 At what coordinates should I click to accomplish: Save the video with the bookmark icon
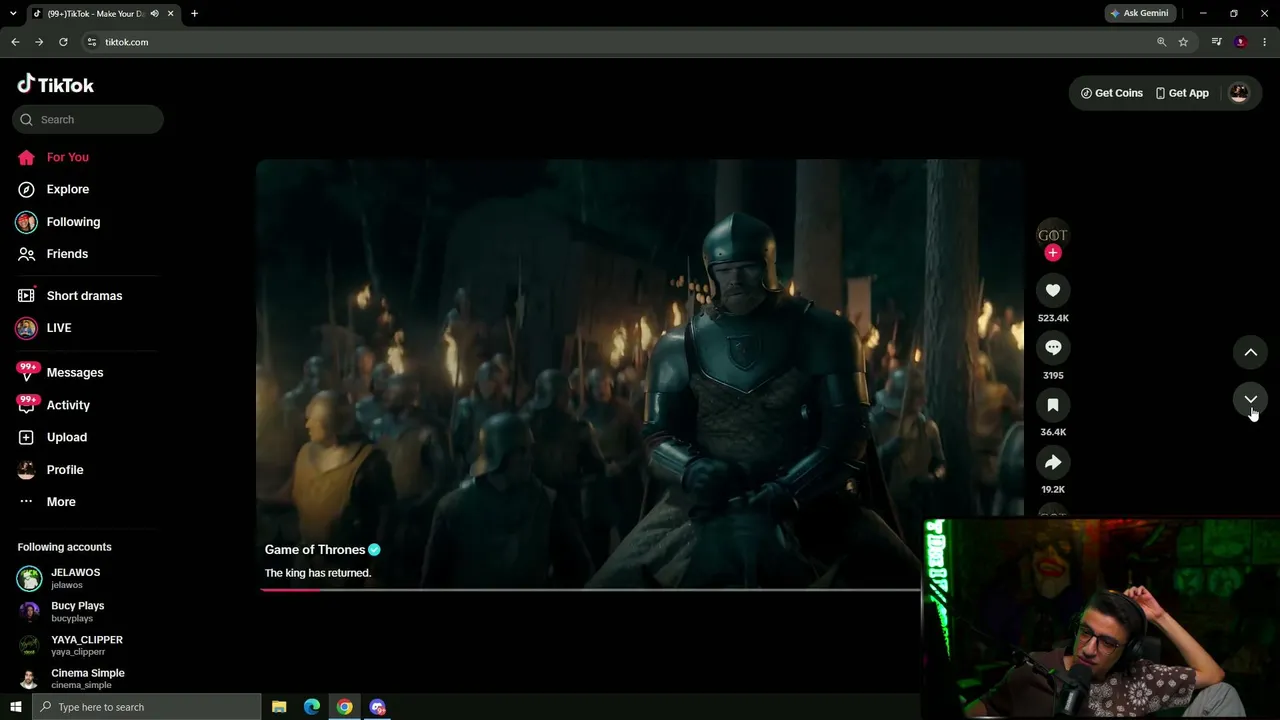coord(1053,405)
